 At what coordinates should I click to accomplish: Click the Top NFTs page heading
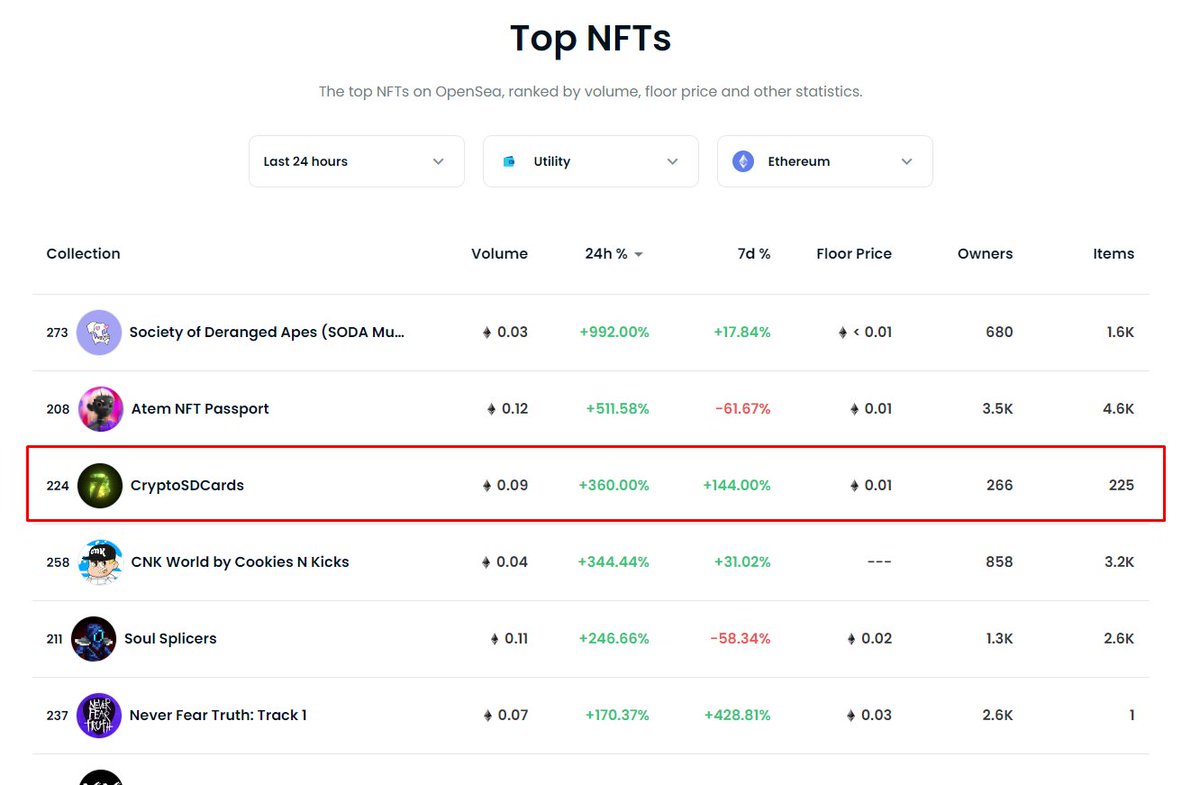pyautogui.click(x=591, y=39)
